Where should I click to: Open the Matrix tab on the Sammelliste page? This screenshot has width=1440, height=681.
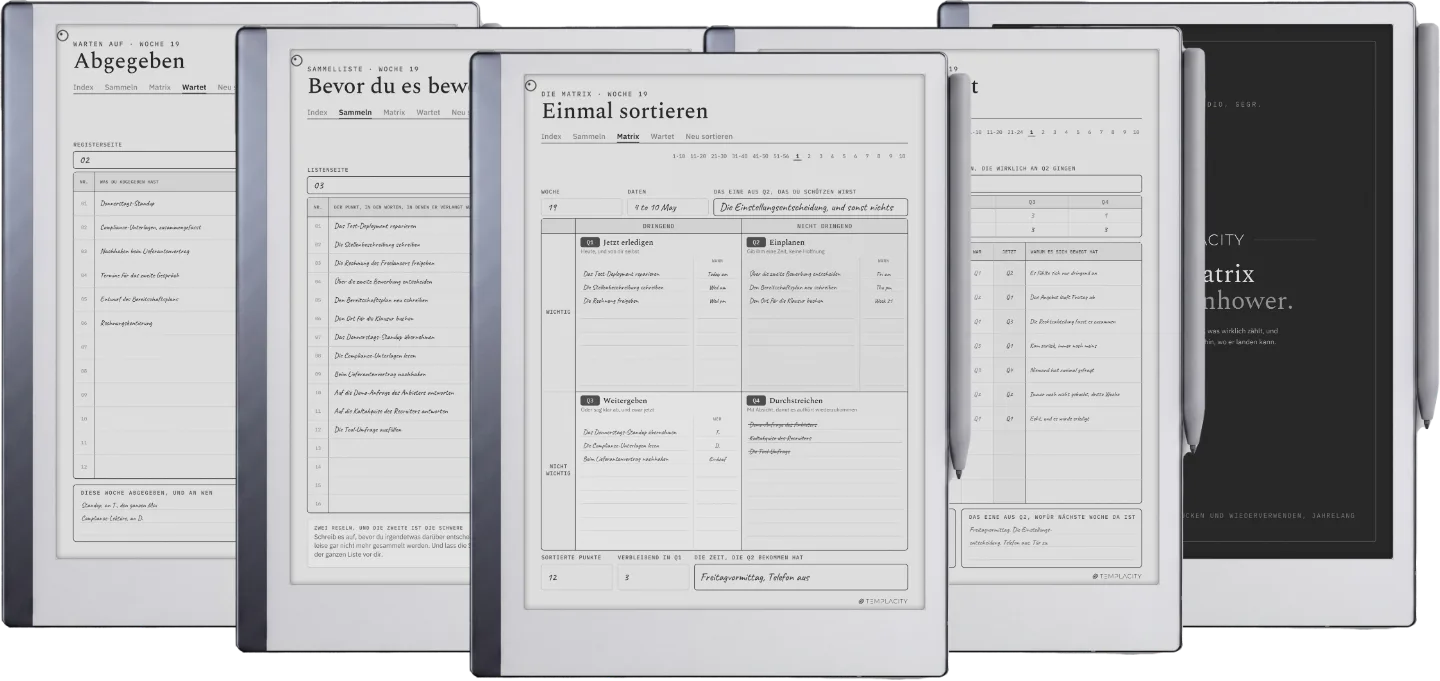click(x=394, y=112)
